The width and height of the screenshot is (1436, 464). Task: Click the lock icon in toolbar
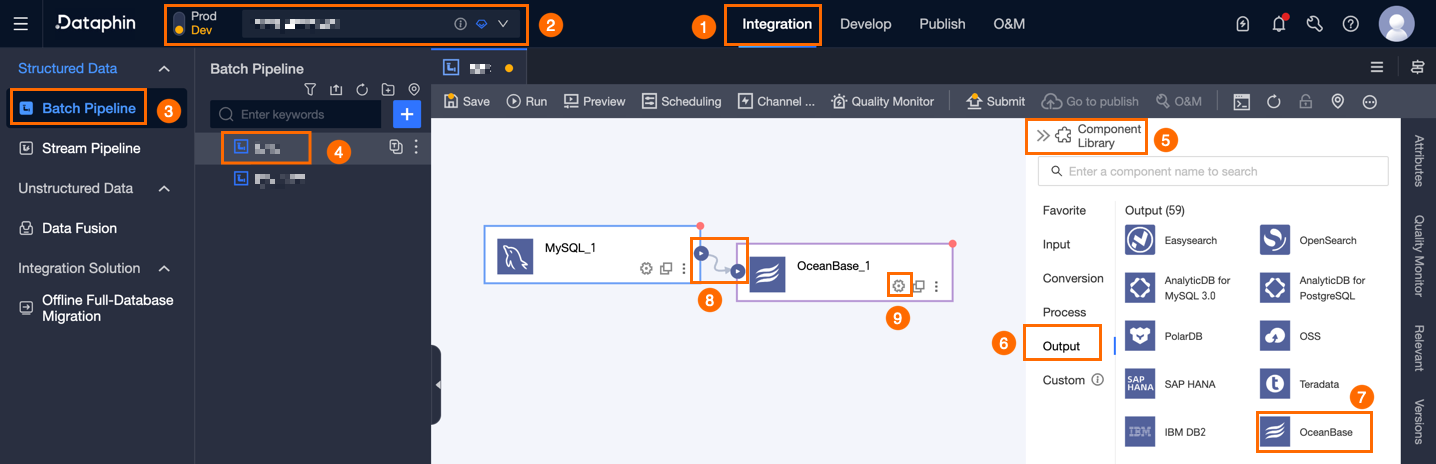[x=1305, y=101]
